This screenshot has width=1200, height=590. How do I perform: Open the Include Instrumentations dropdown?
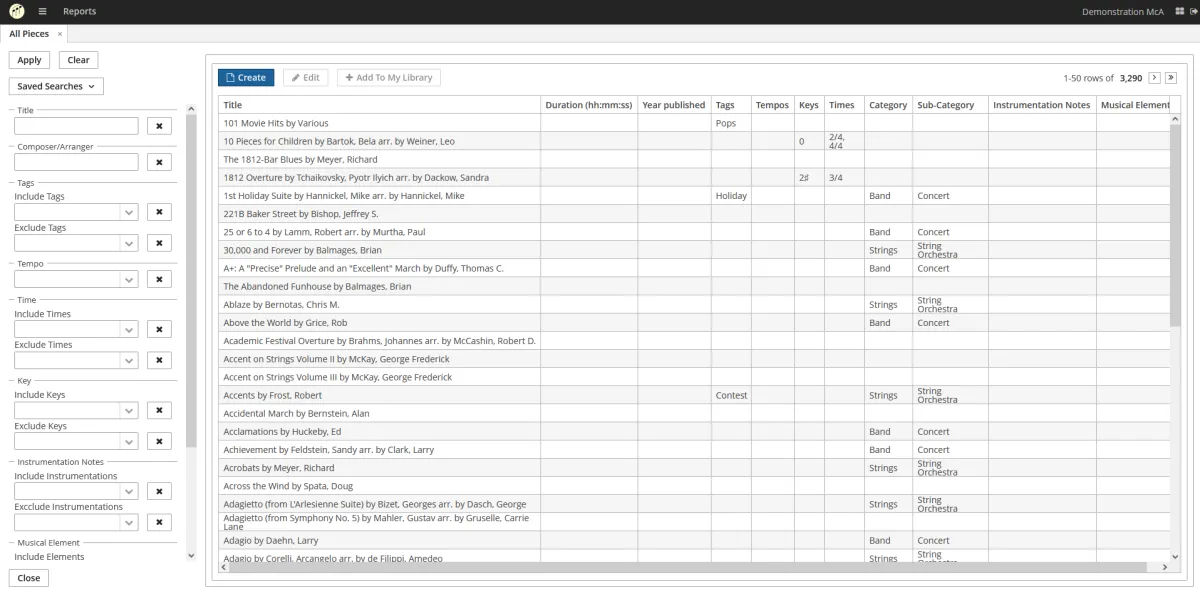tap(129, 491)
